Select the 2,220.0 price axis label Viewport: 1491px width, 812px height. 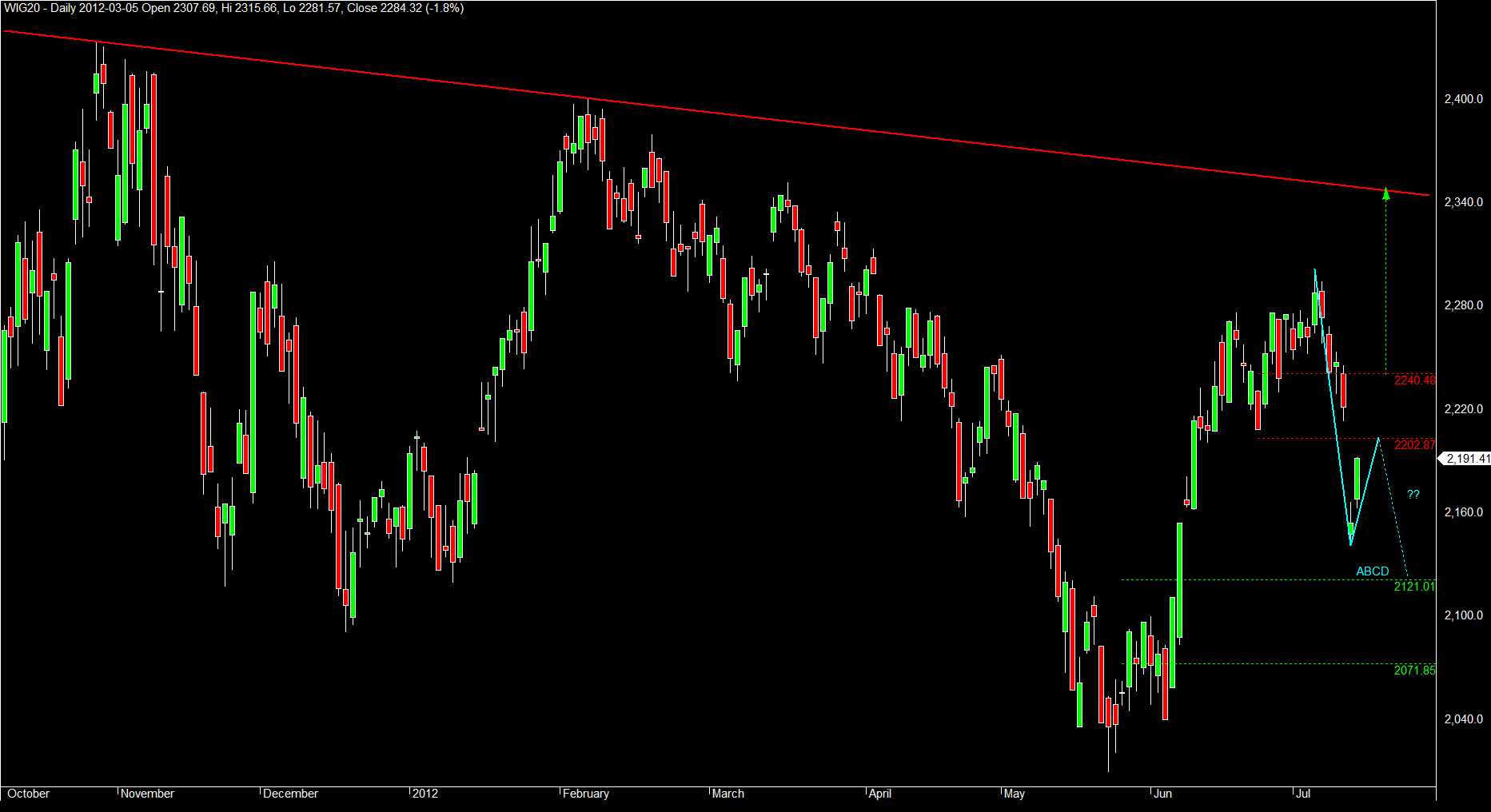(x=1464, y=409)
